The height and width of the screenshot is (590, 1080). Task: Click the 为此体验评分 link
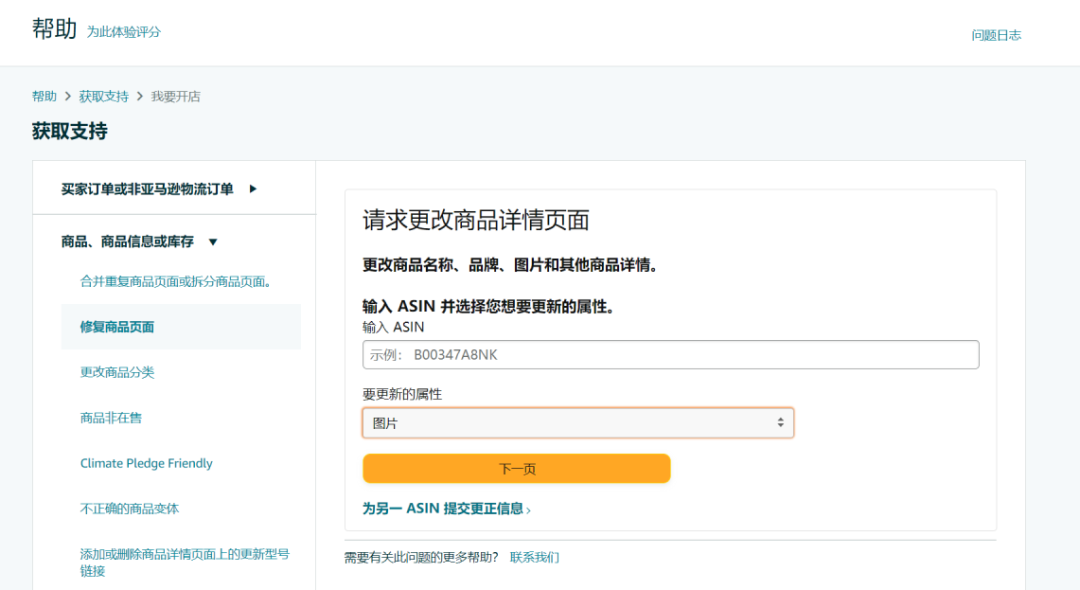coord(123,32)
